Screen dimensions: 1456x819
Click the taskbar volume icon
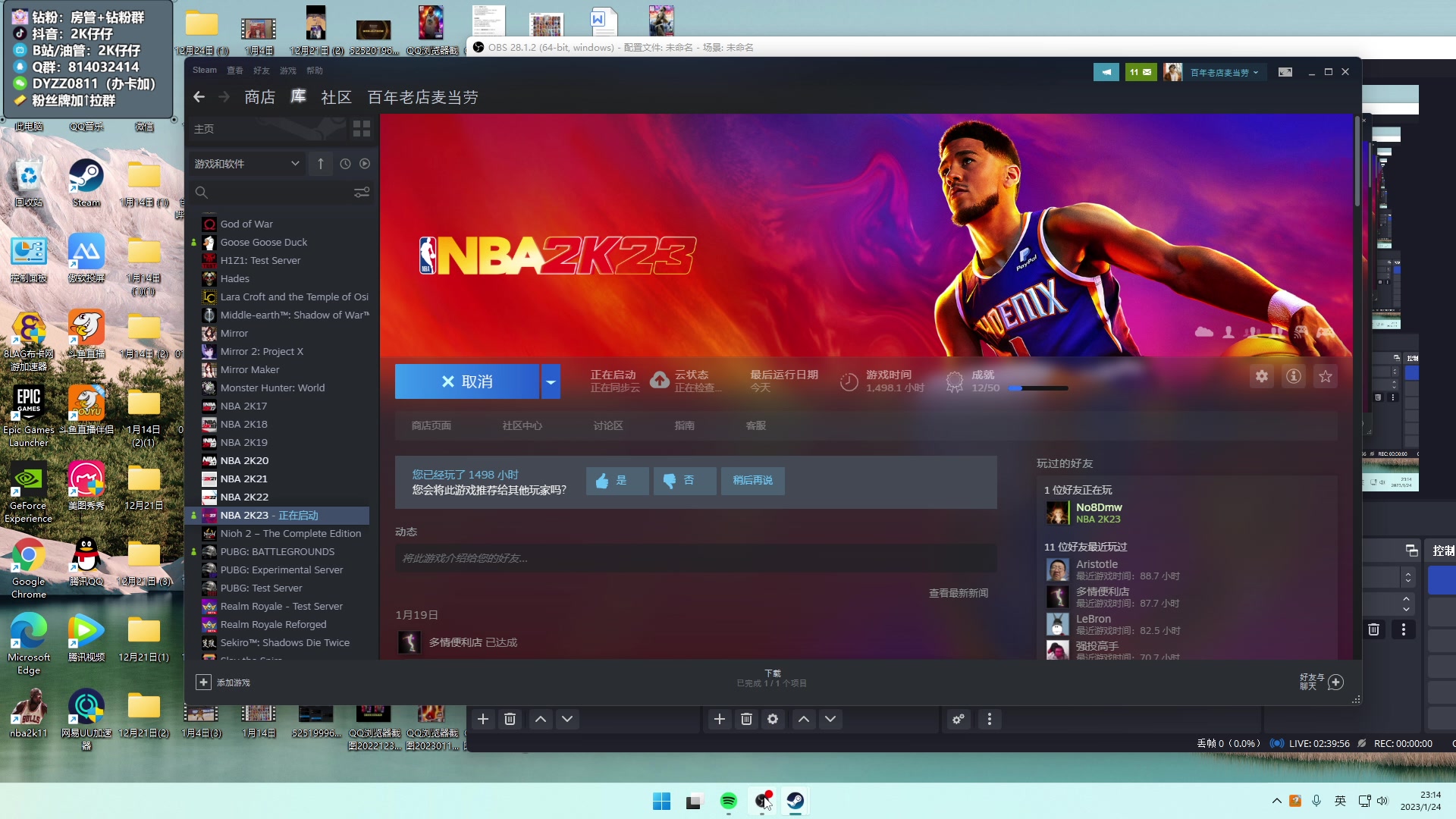click(1382, 801)
